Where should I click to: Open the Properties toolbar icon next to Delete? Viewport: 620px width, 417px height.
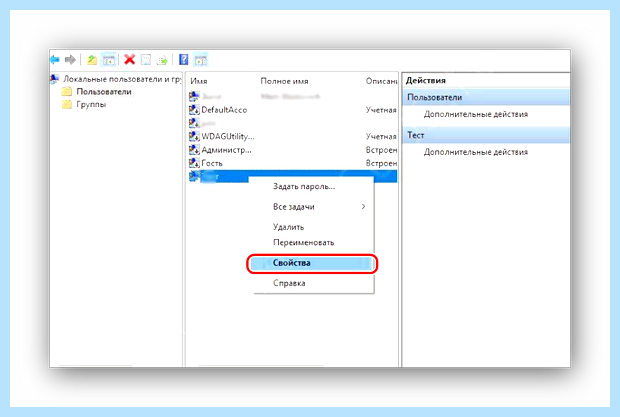coord(146,60)
